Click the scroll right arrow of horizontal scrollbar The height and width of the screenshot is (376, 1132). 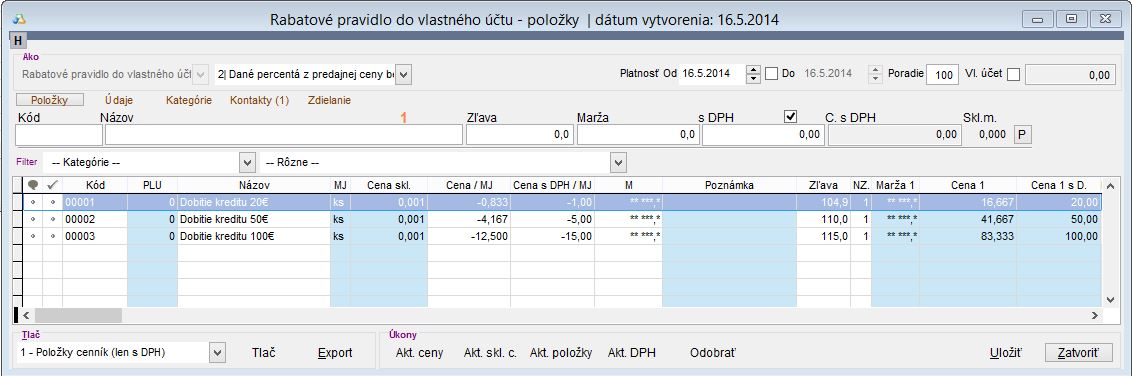(x=1094, y=315)
